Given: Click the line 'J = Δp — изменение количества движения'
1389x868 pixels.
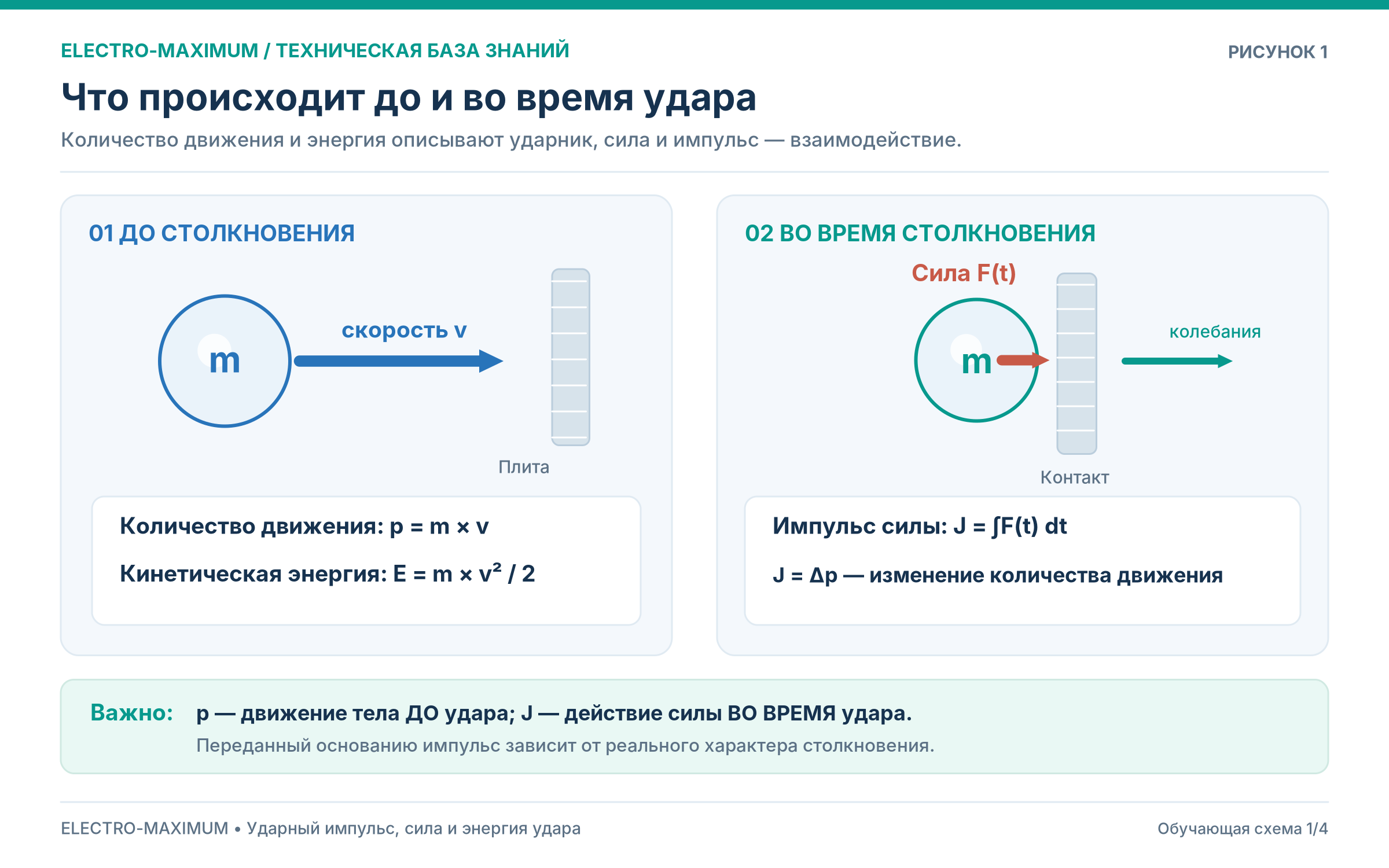Looking at the screenshot, I should [x=998, y=575].
